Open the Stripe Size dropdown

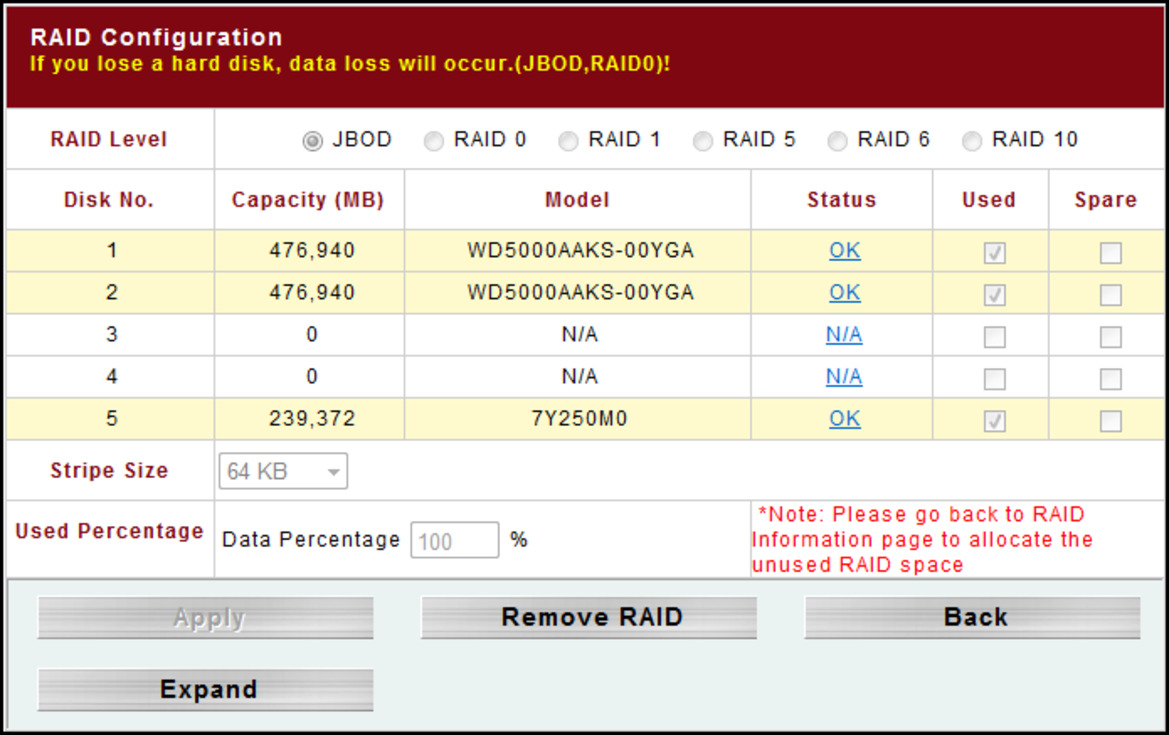pyautogui.click(x=283, y=471)
